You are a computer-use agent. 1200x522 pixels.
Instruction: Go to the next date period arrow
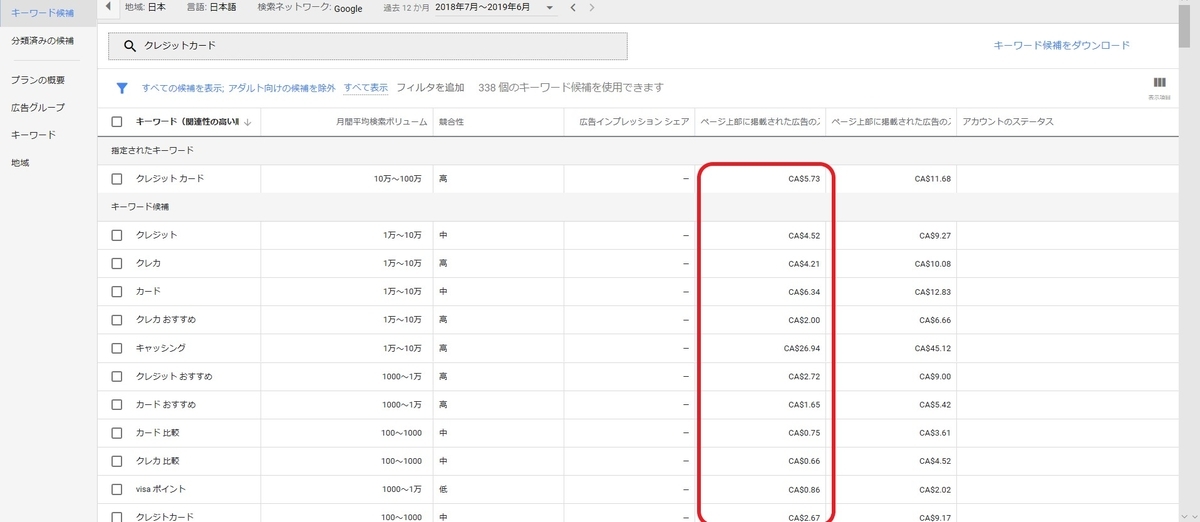pyautogui.click(x=592, y=8)
